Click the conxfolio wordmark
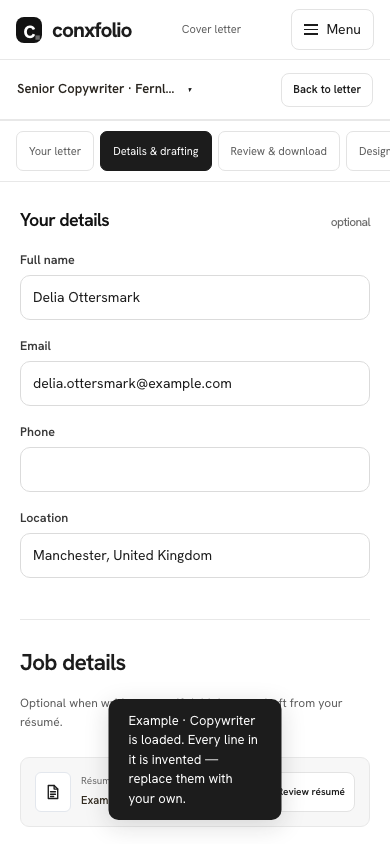Screen dimensions: 390x844 click(x=92, y=30)
